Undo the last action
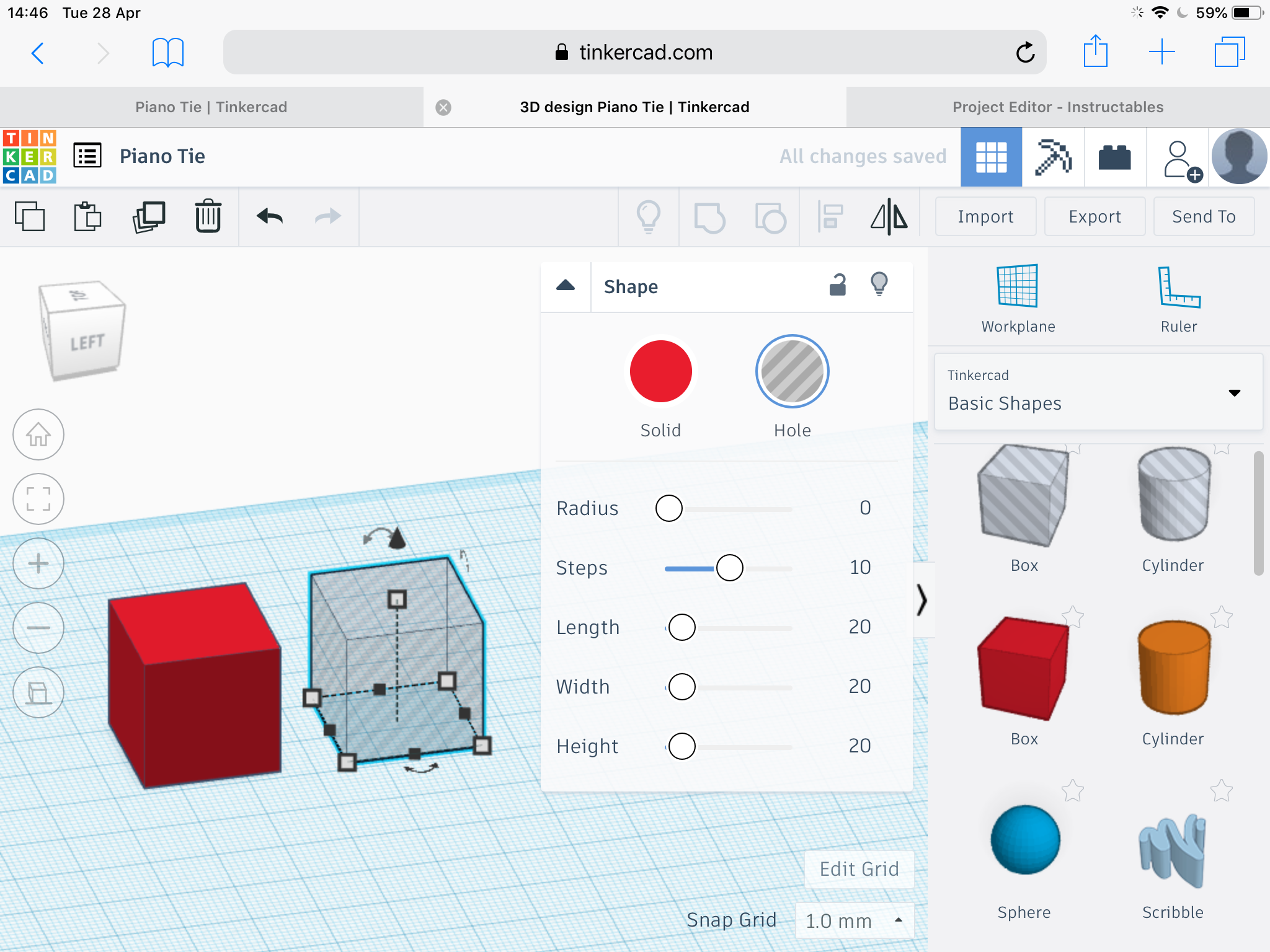This screenshot has width=1270, height=952. click(270, 216)
